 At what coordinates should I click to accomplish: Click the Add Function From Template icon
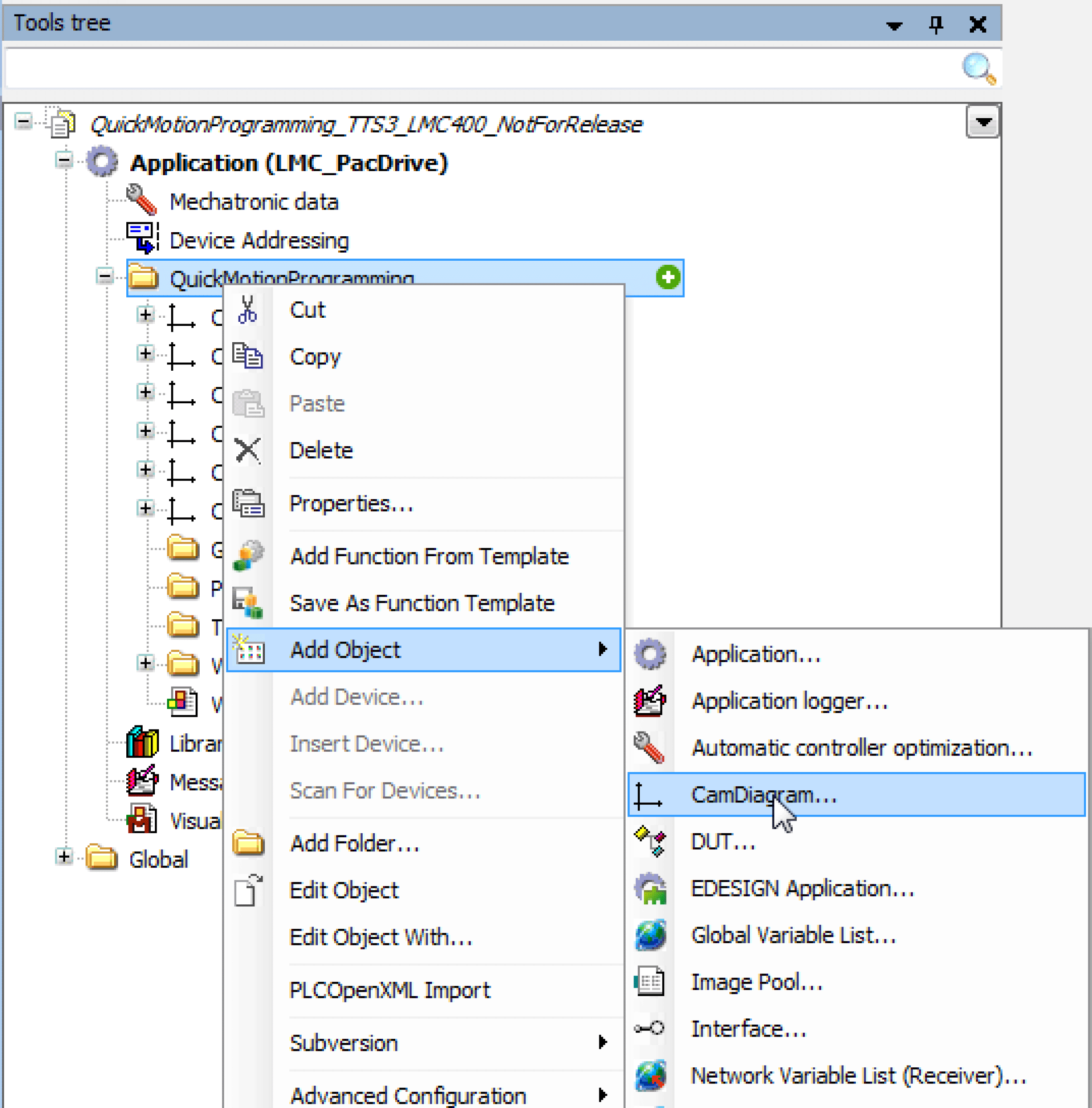tap(248, 555)
